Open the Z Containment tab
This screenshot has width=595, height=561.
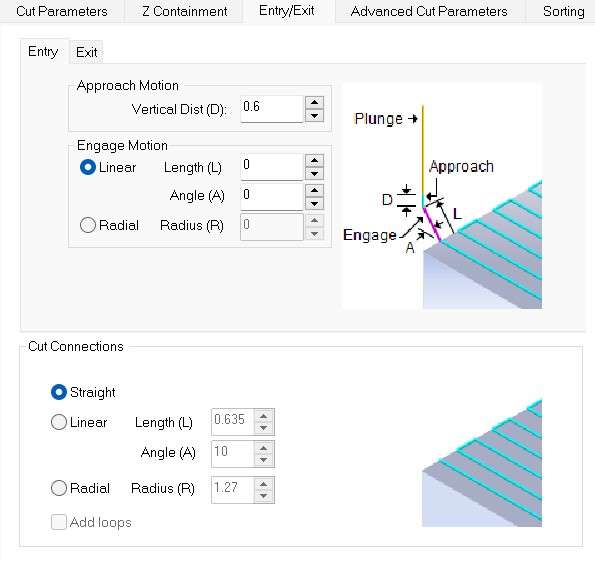(x=185, y=11)
